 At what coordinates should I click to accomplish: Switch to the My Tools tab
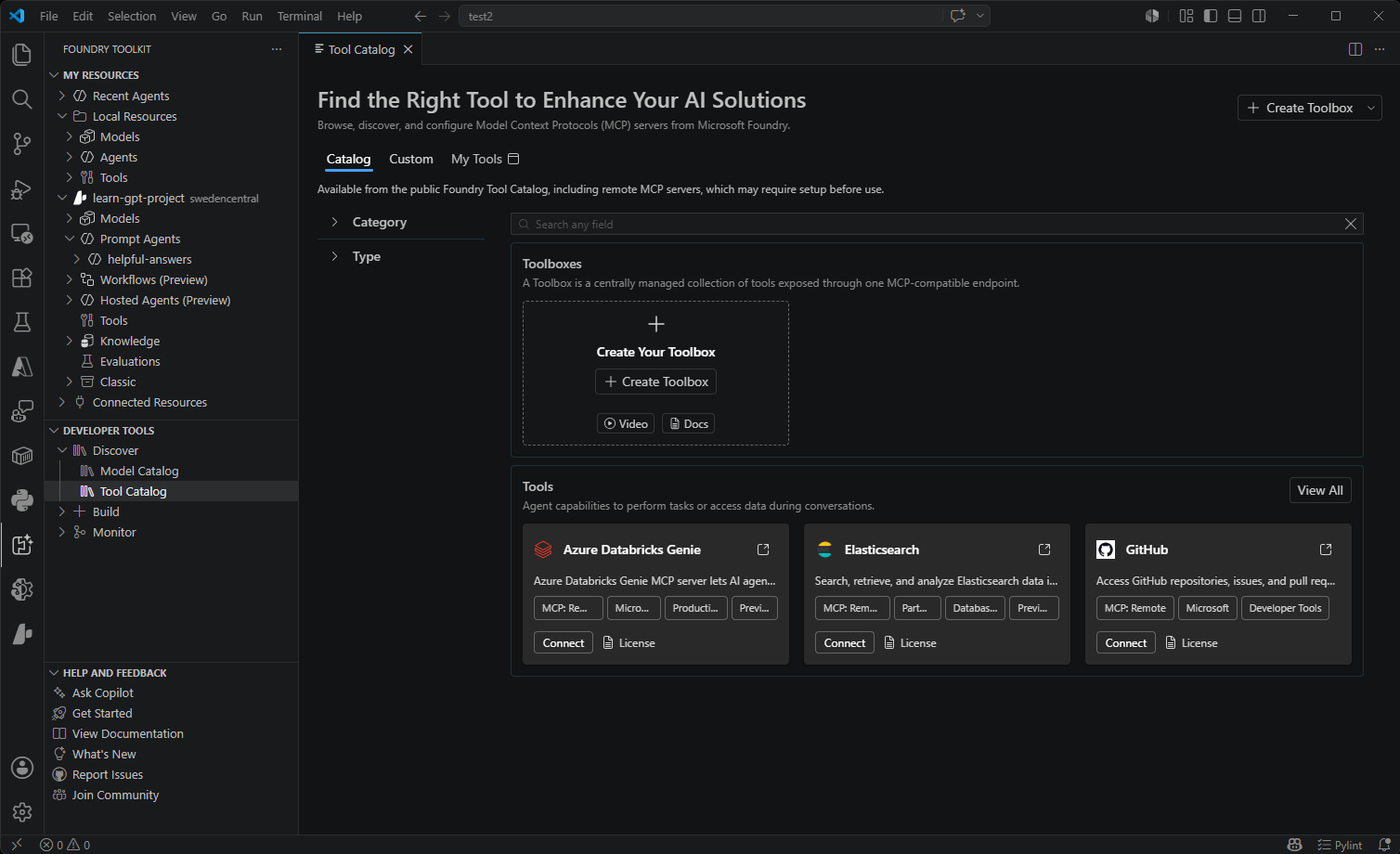click(x=485, y=159)
